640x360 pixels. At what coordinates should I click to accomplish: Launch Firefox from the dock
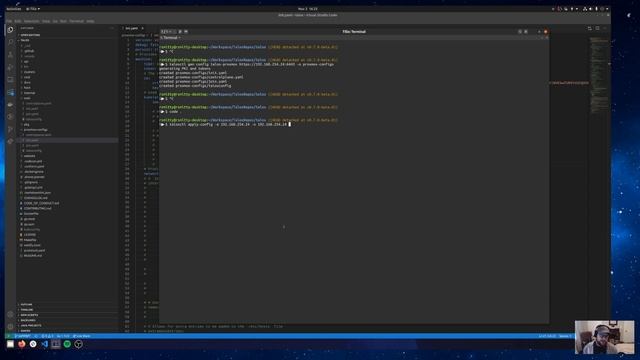[22, 344]
